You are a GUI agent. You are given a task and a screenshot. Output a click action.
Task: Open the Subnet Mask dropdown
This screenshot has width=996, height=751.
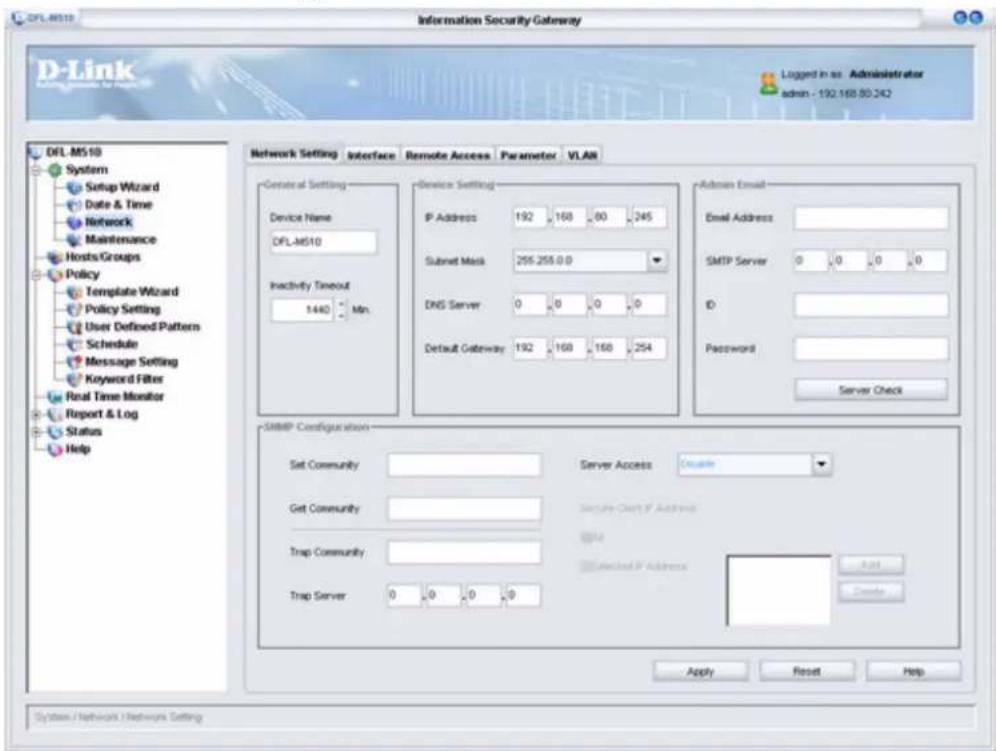[x=657, y=260]
